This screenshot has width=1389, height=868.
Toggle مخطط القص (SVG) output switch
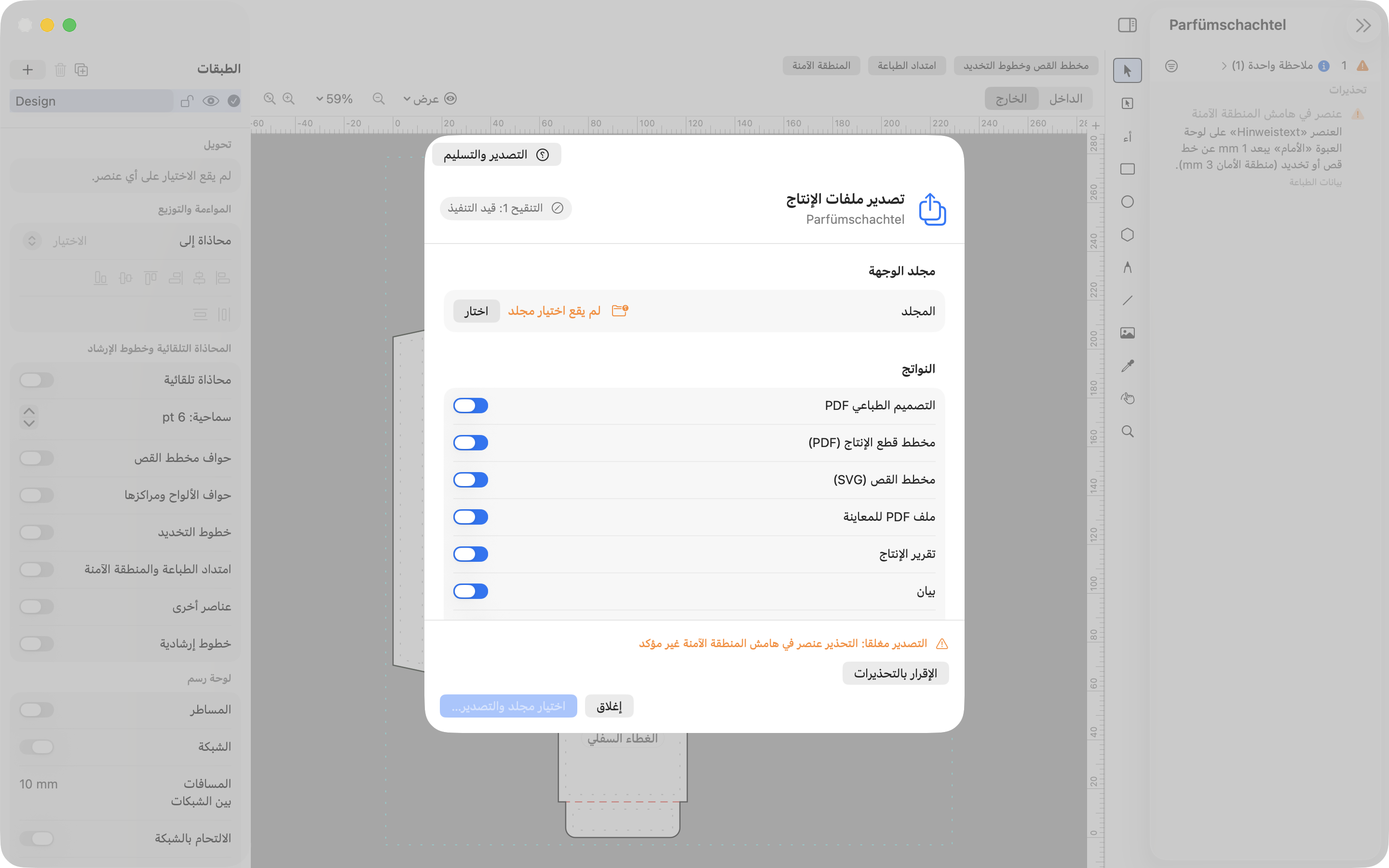(471, 480)
